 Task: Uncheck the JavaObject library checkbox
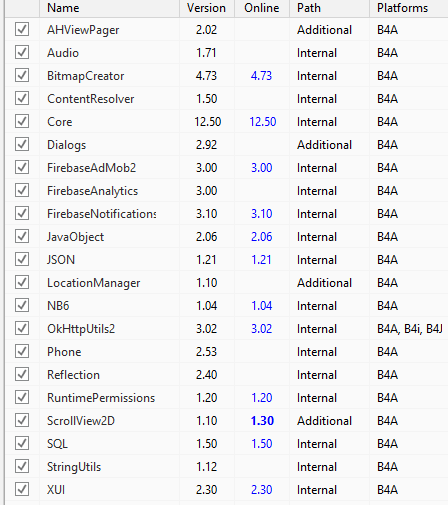tap(22, 236)
